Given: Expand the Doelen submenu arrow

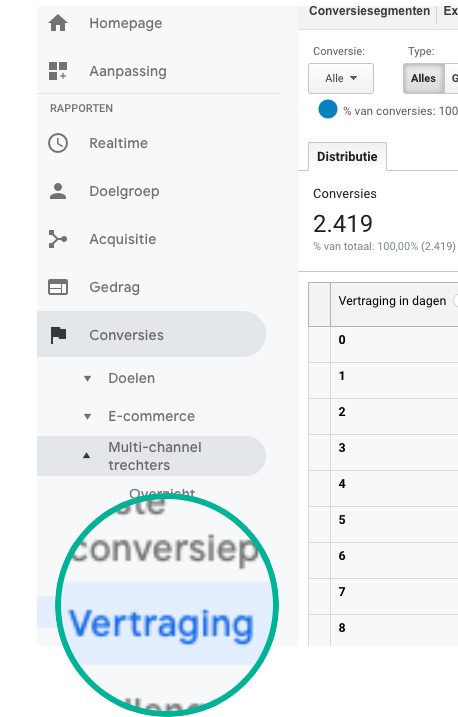Looking at the screenshot, I should (x=87, y=379).
